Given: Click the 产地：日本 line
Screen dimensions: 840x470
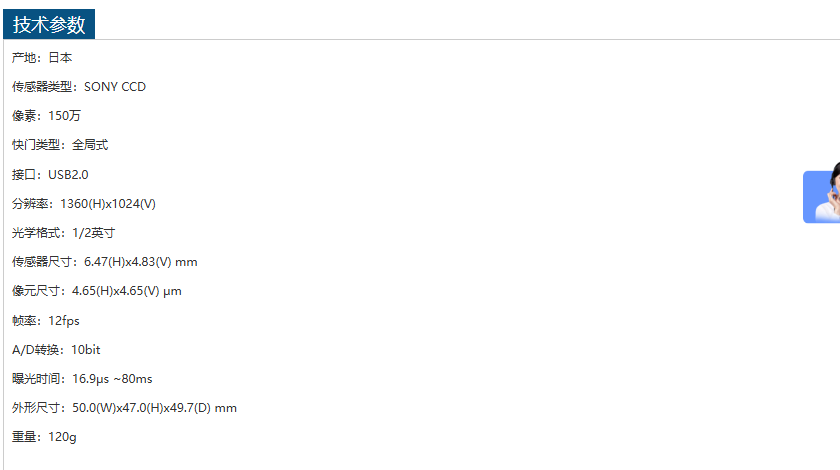Looking at the screenshot, I should pyautogui.click(x=42, y=58).
